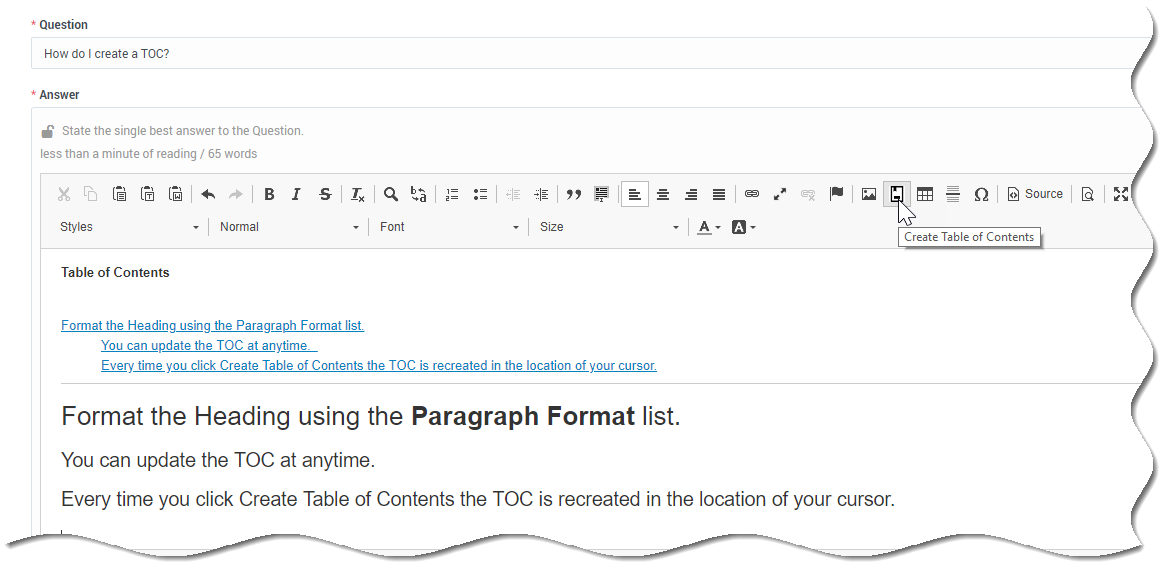The width and height of the screenshot is (1165, 568).
Task: Insert a link with the chain icon
Action: [752, 194]
